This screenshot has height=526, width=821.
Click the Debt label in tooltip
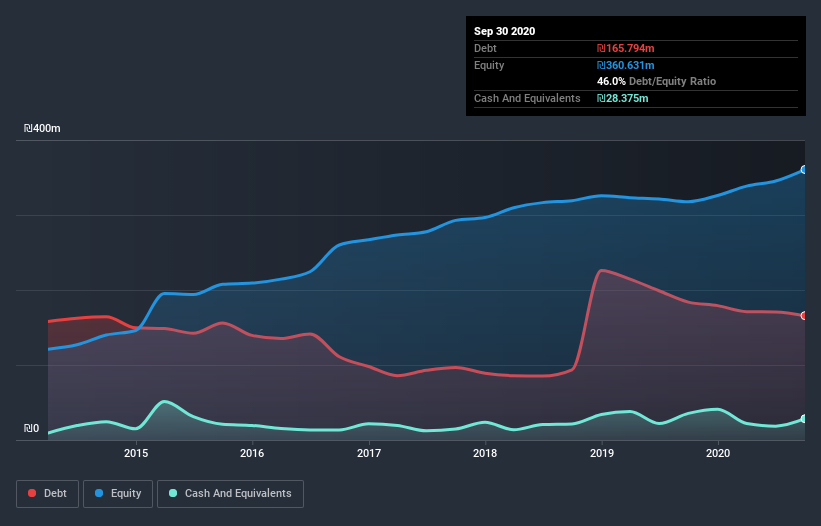coord(485,48)
